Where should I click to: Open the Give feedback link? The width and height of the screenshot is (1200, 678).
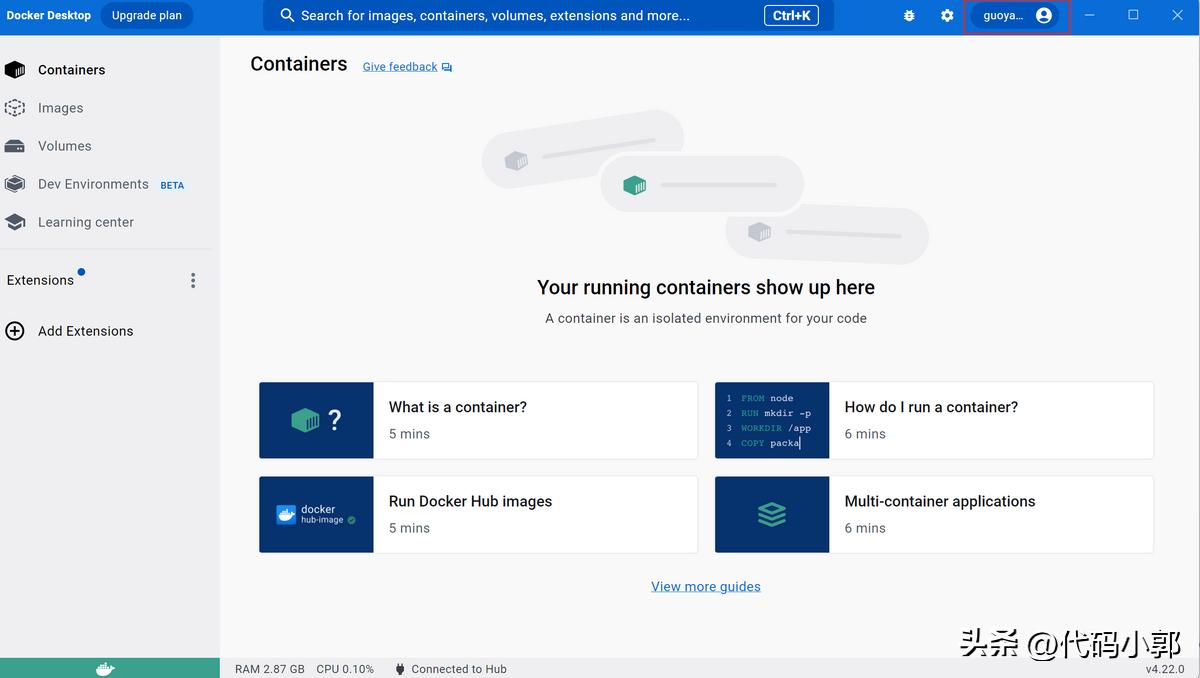[400, 66]
